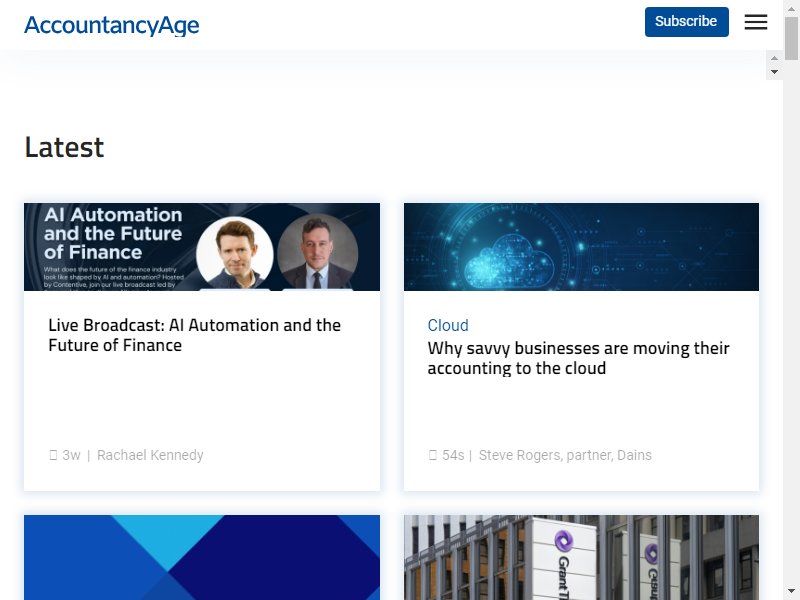Click author Rachael Kennedy
This screenshot has width=800, height=600.
pyautogui.click(x=150, y=455)
